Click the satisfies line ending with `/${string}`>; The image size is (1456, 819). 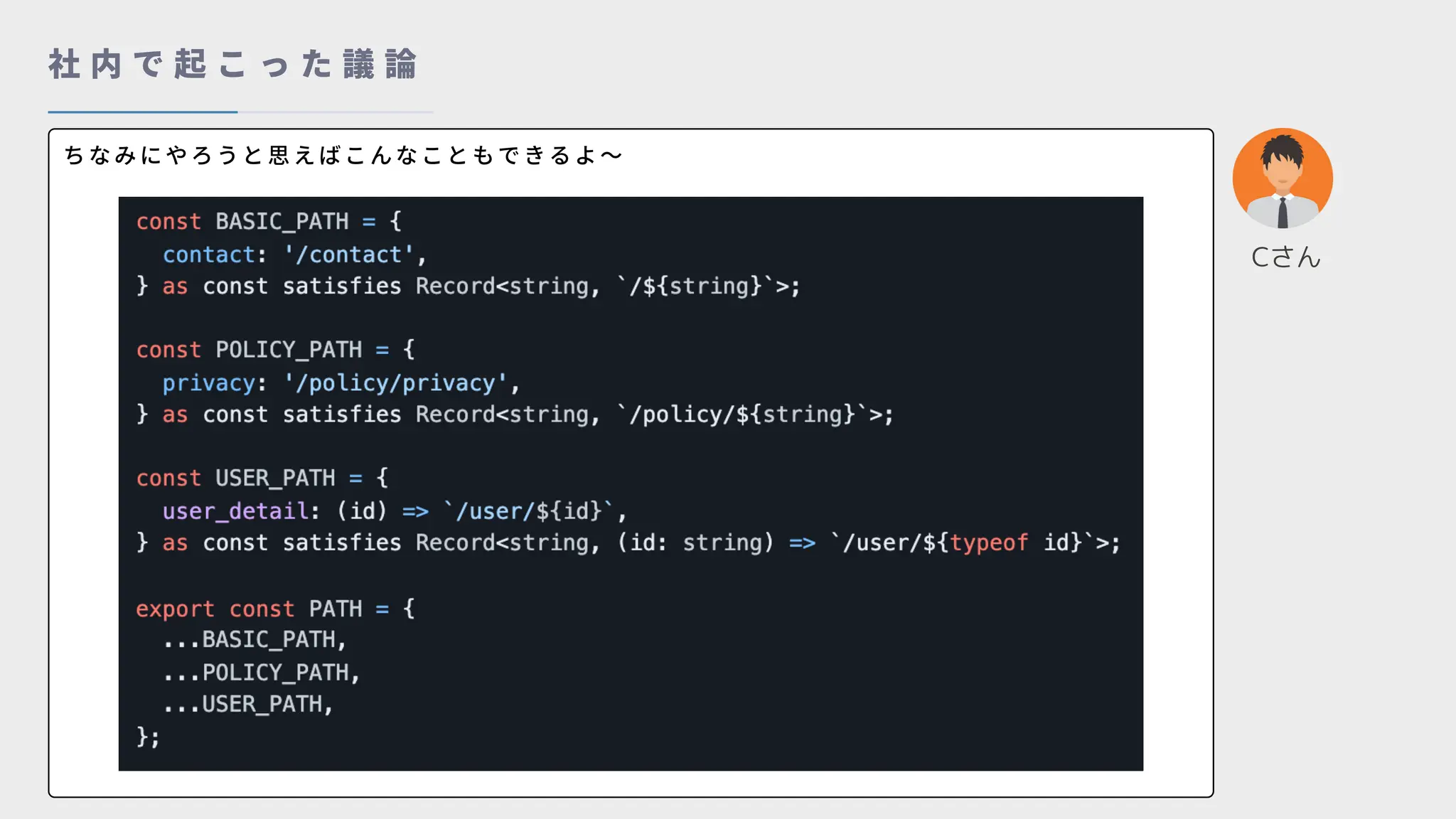click(469, 287)
